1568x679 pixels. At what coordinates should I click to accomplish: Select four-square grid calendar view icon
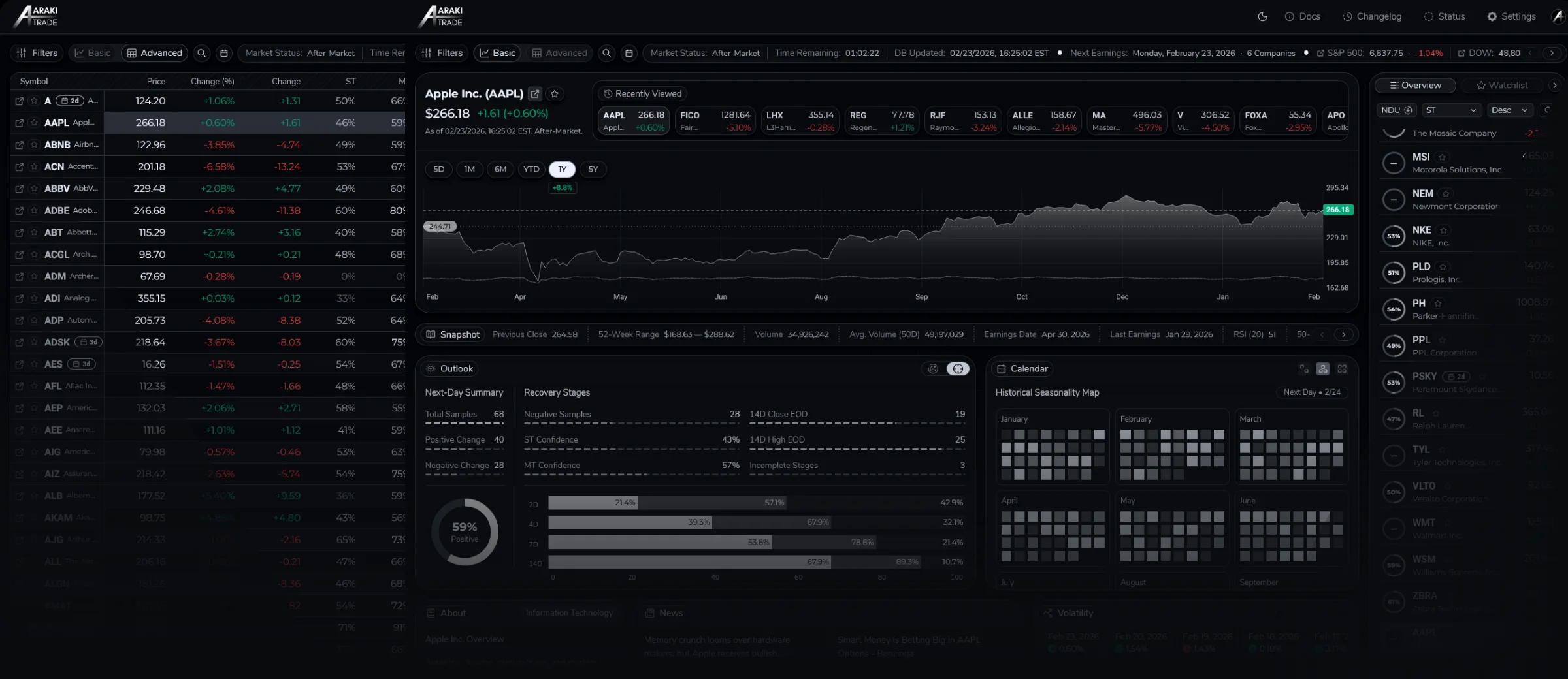click(1342, 369)
